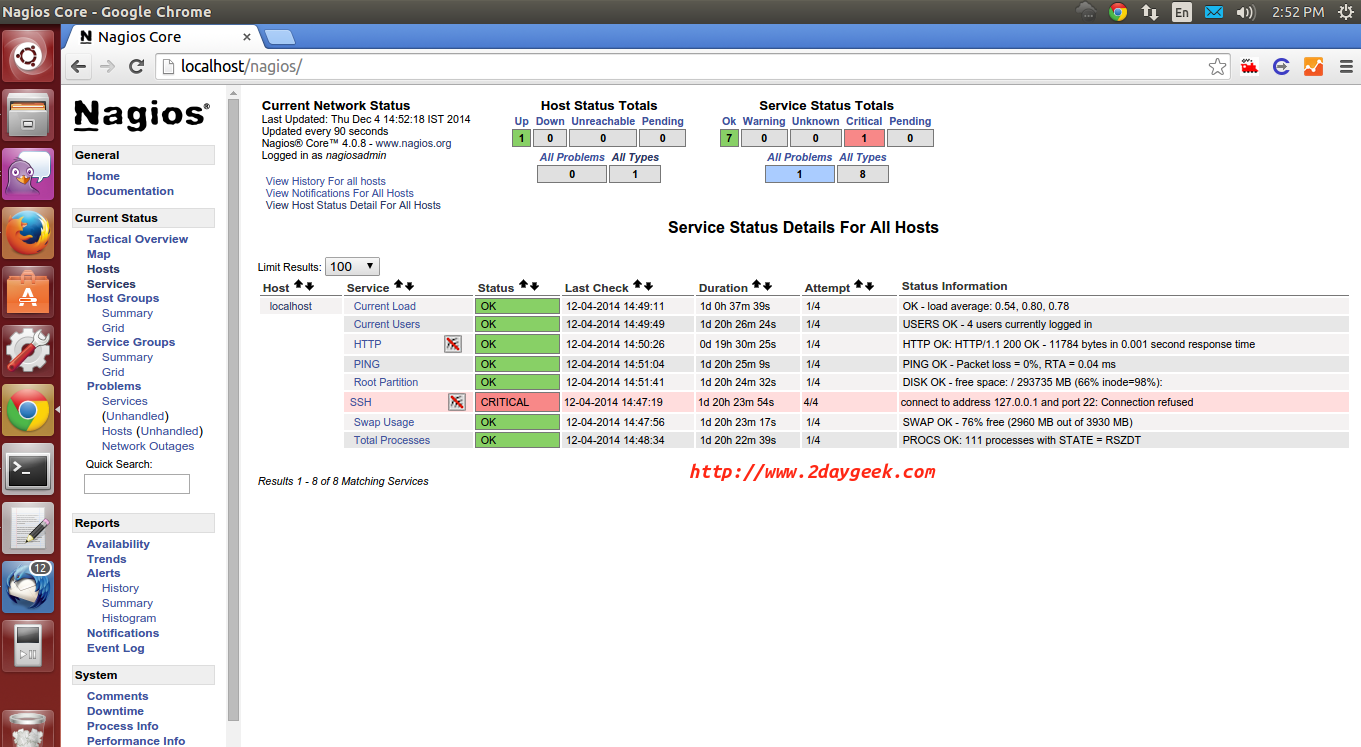Click the clock showing 2:52 PM

[1298, 12]
